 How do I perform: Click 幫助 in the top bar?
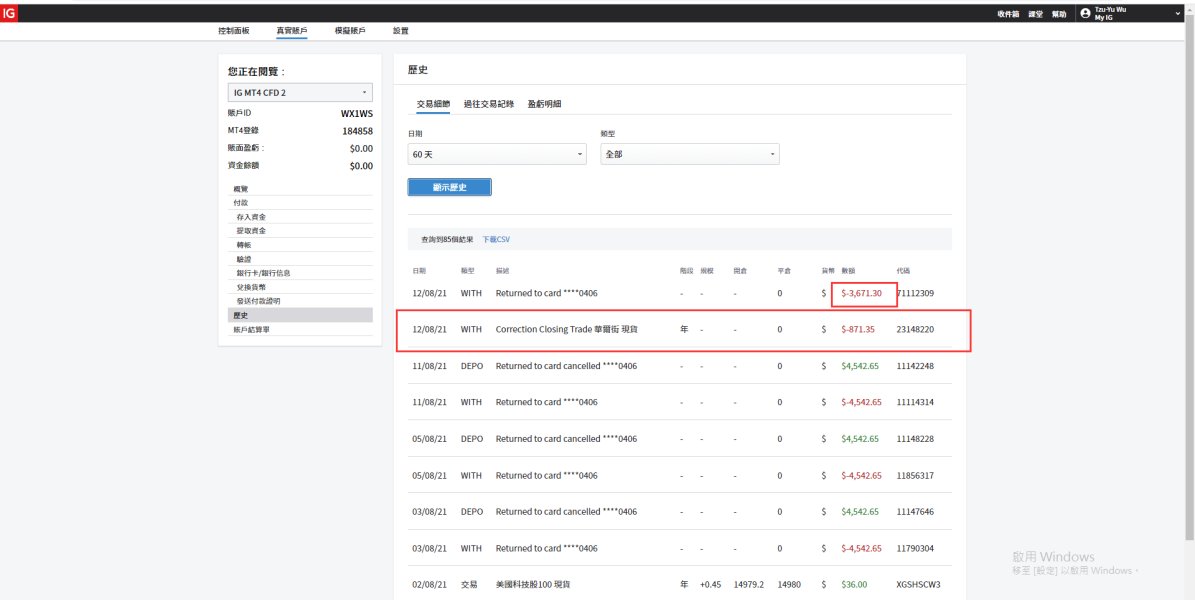(1058, 14)
